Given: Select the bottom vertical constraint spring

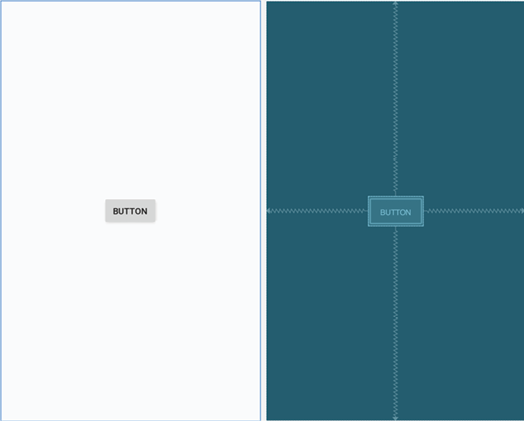Looking at the screenshot, I should 395,323.
